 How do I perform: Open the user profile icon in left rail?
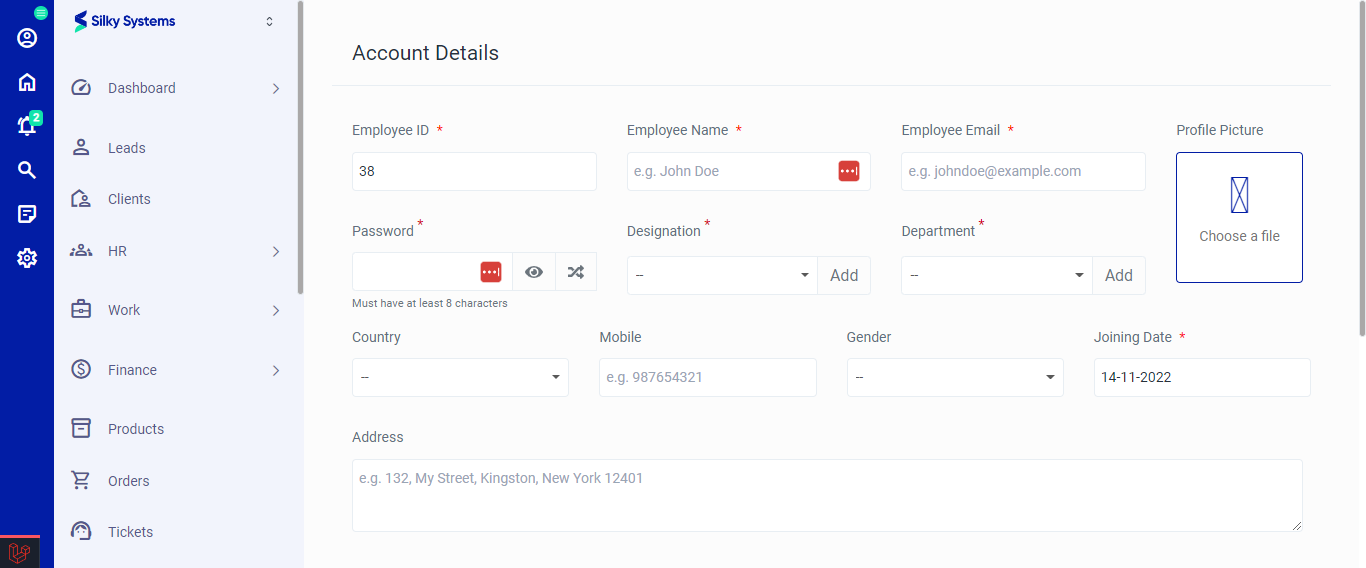coord(27,38)
